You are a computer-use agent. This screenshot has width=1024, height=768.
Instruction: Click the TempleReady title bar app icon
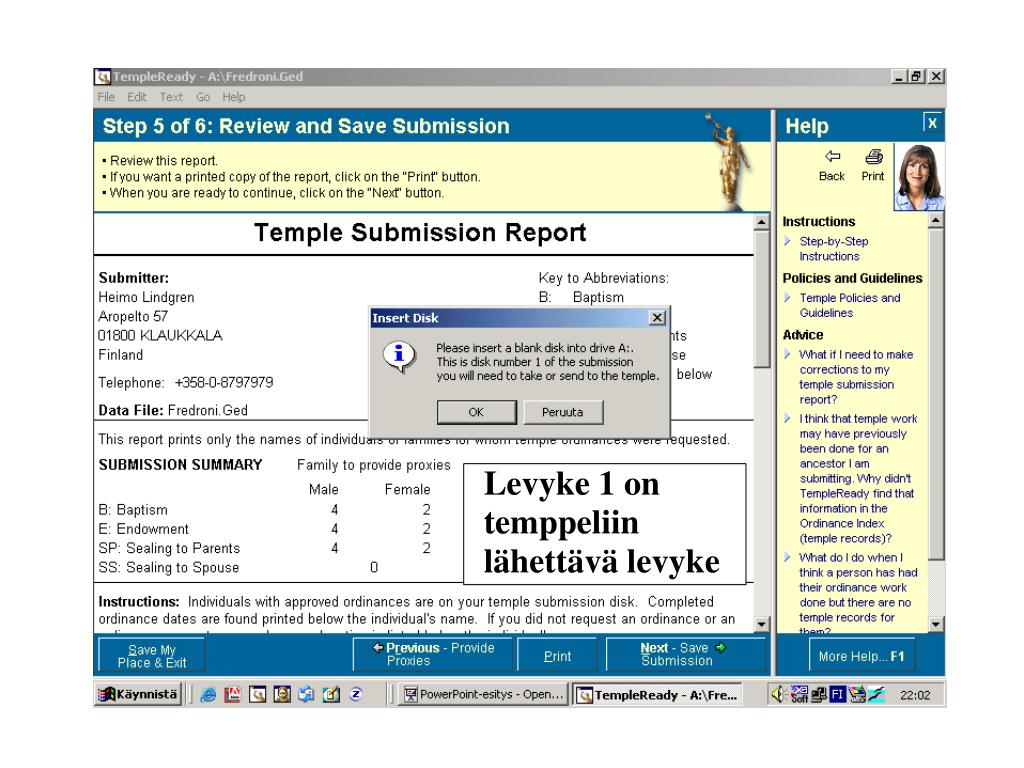pyautogui.click(x=103, y=76)
